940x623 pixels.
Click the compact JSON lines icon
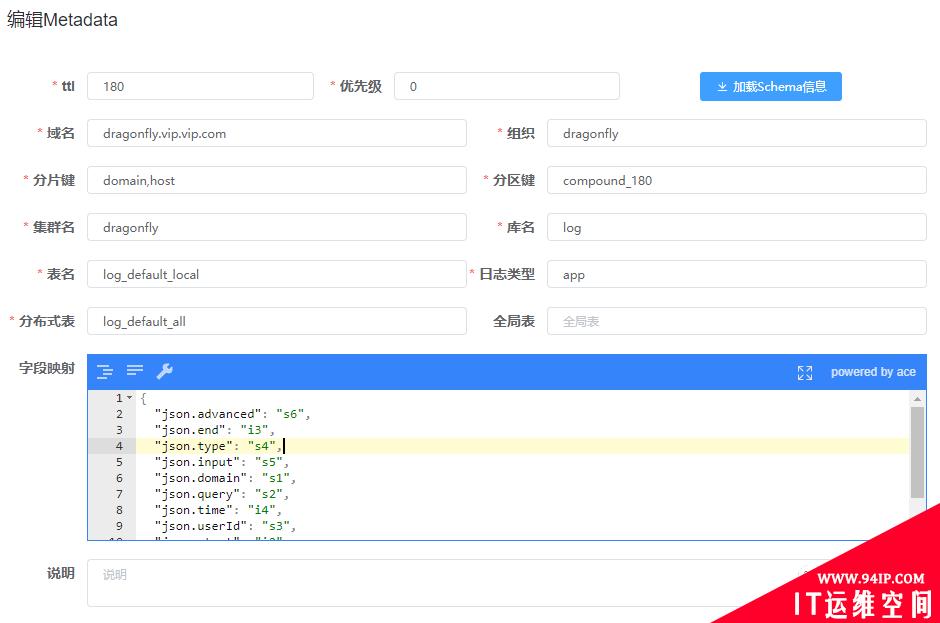click(135, 370)
